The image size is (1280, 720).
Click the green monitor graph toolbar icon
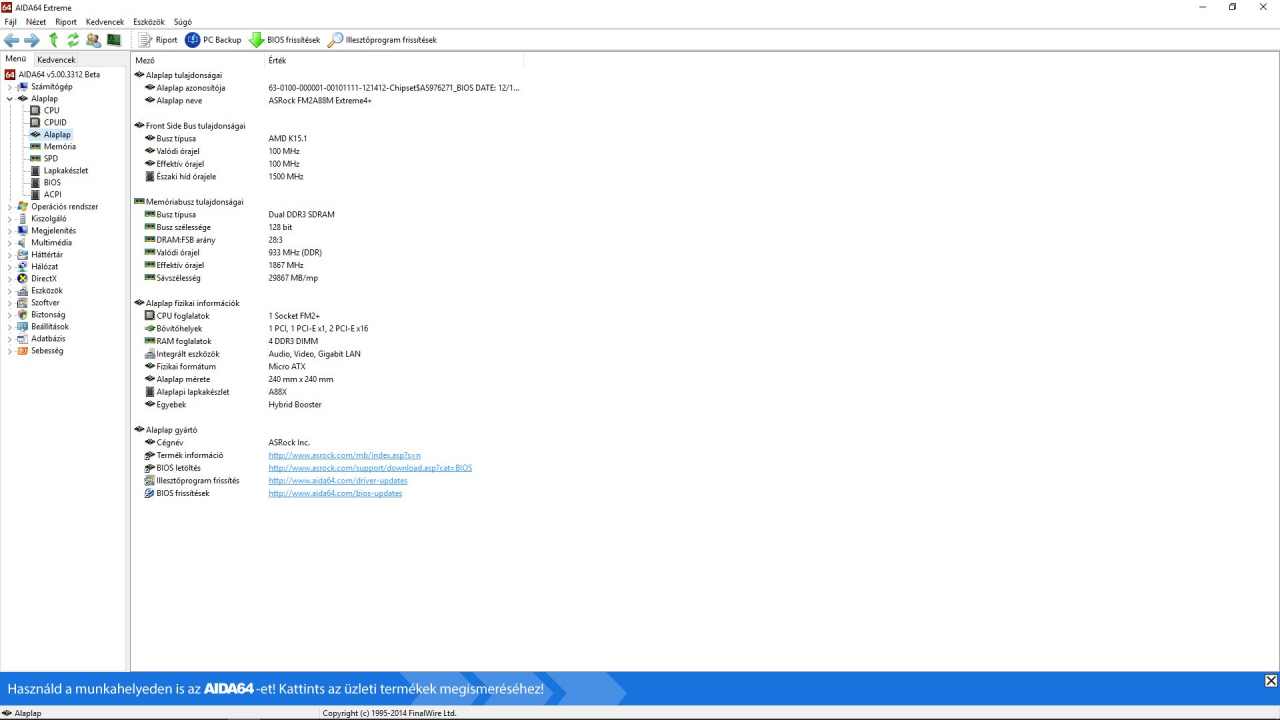click(x=114, y=40)
